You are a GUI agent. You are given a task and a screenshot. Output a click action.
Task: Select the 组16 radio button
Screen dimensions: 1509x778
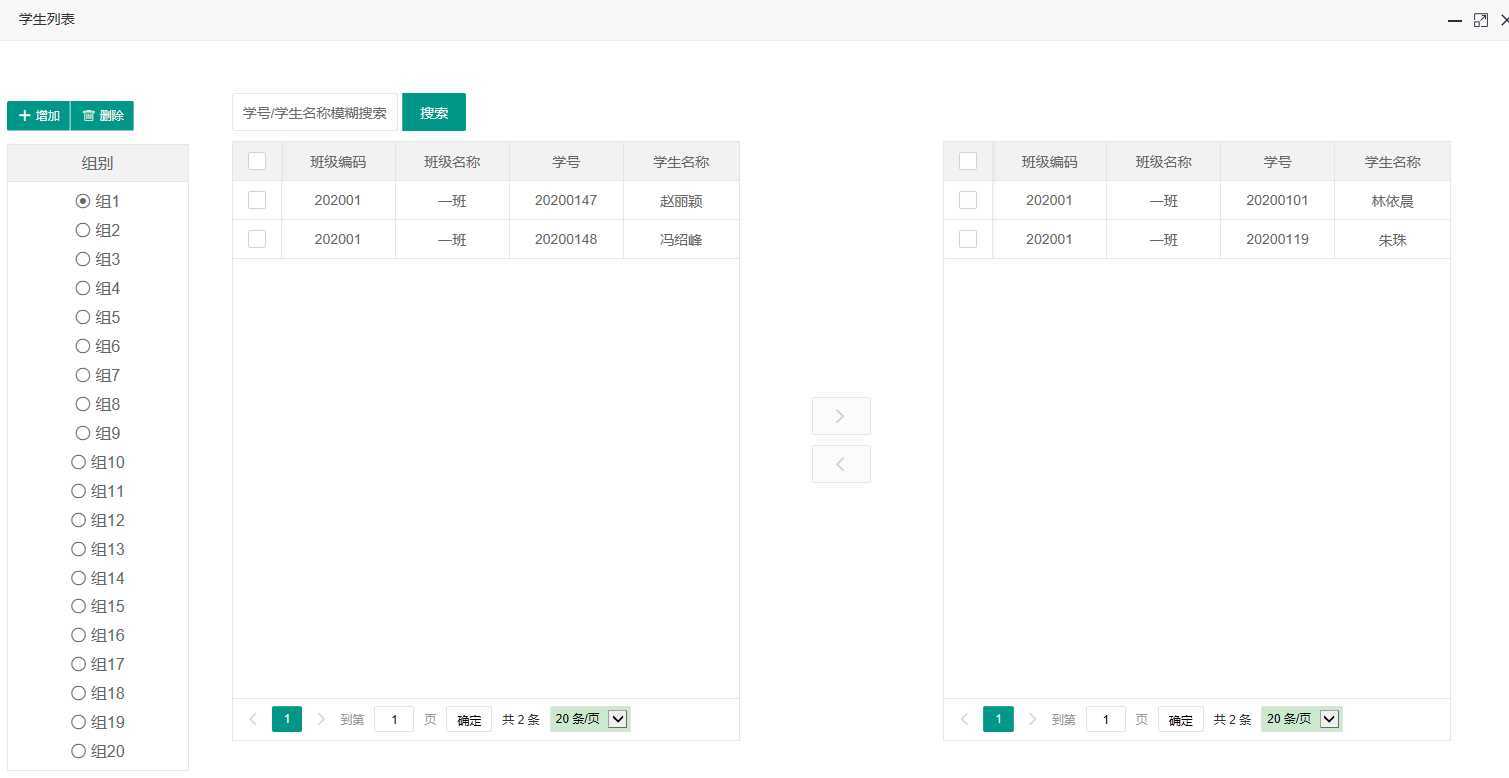pos(79,635)
